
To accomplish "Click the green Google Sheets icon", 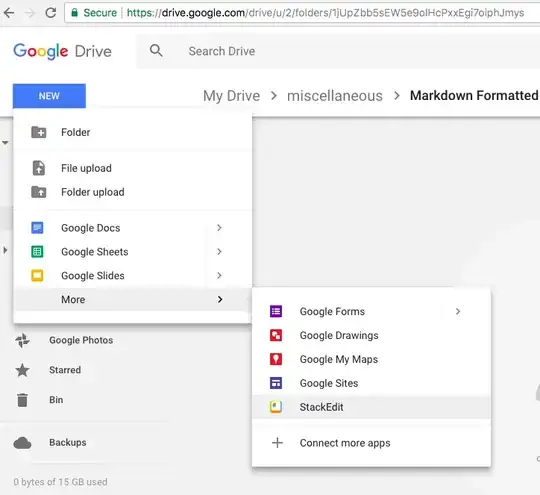I will [37, 252].
